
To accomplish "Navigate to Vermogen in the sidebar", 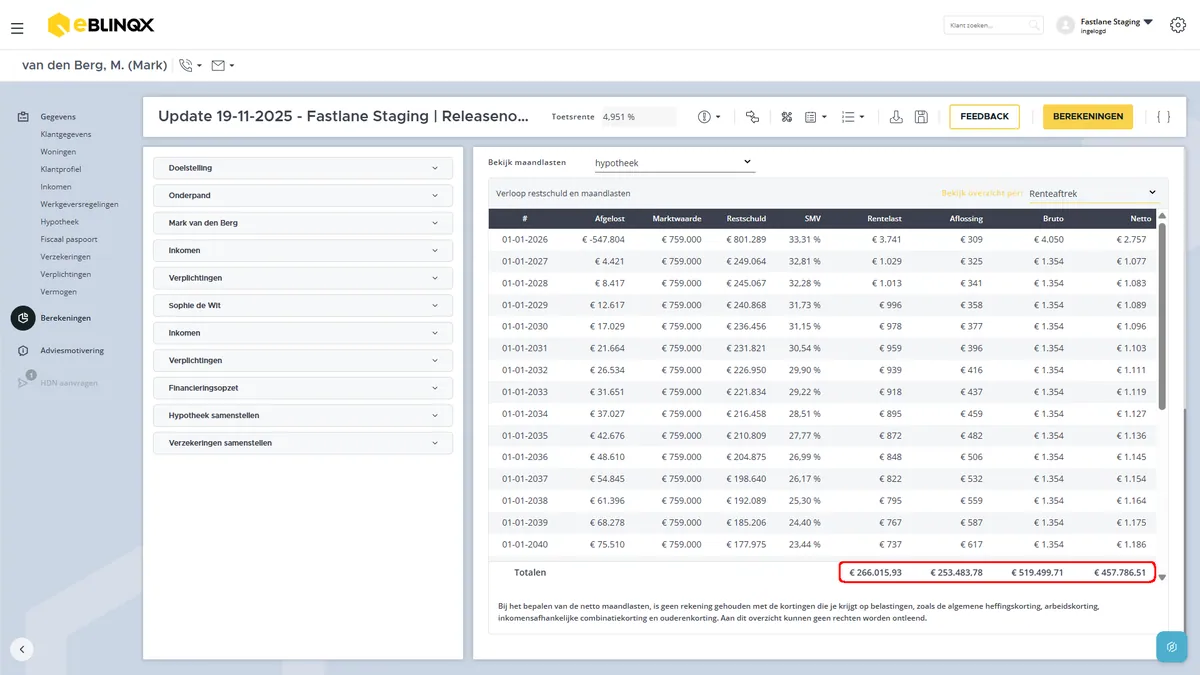I will coord(58,292).
